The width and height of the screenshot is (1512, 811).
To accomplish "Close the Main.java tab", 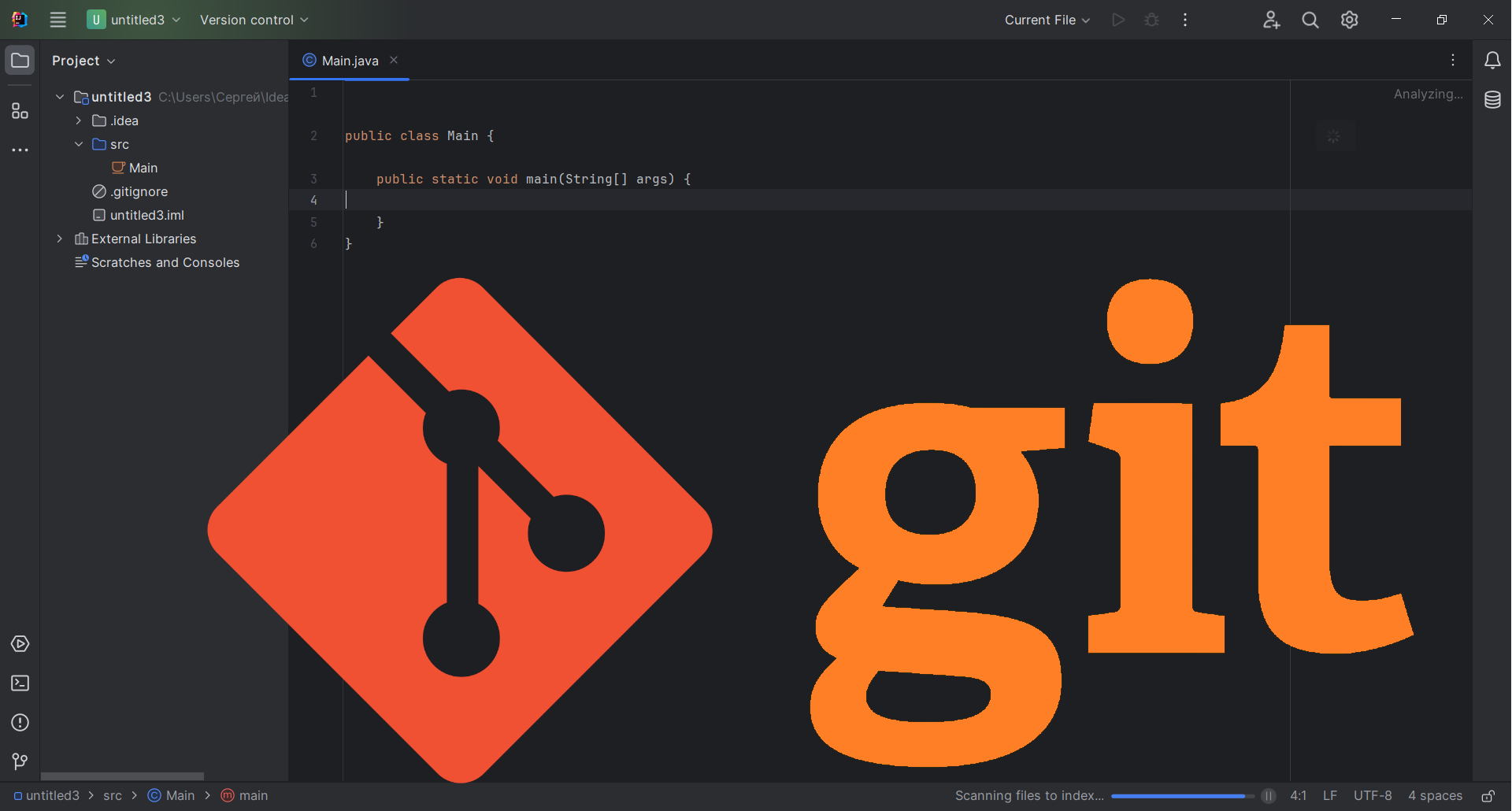I will (394, 60).
